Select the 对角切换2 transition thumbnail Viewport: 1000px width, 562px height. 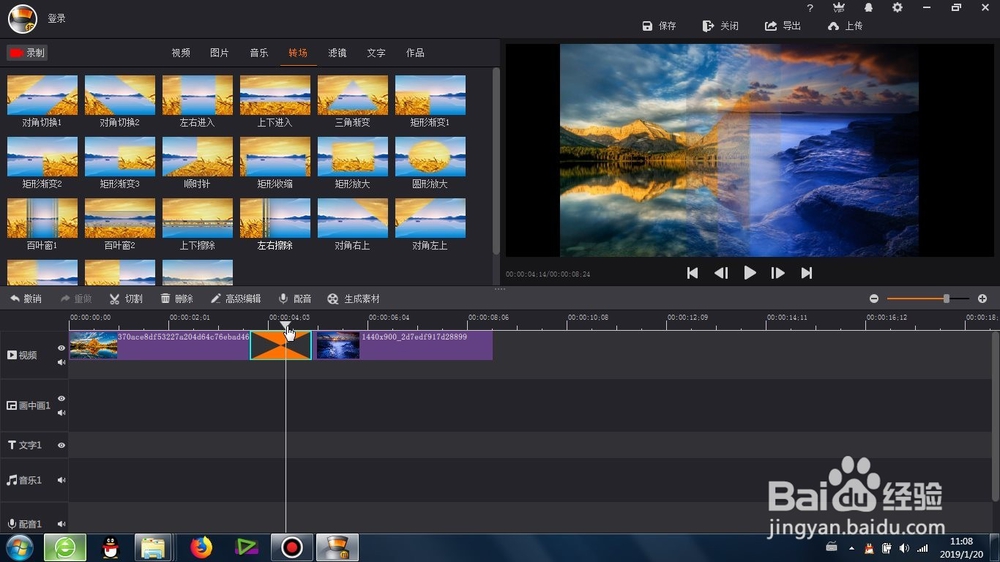click(x=120, y=95)
